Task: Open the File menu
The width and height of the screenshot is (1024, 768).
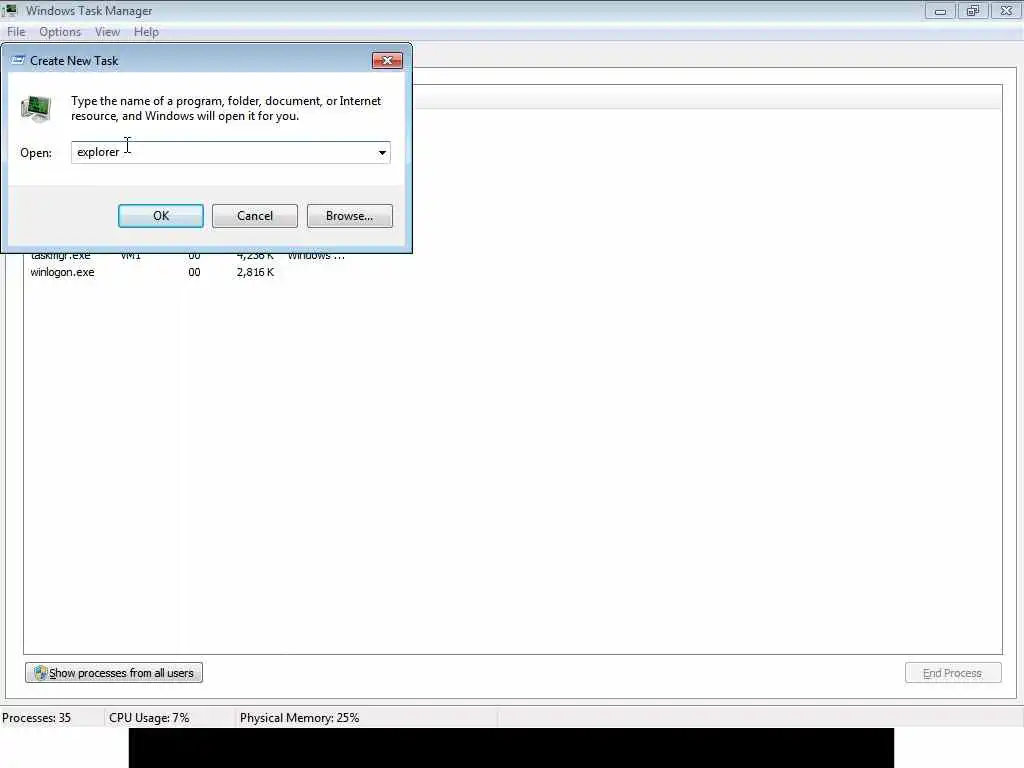Action: coord(16,32)
